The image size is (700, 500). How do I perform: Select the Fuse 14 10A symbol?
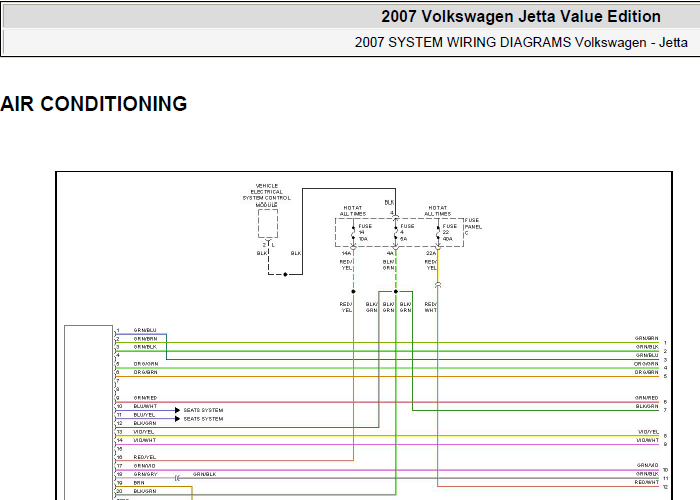[x=352, y=234]
